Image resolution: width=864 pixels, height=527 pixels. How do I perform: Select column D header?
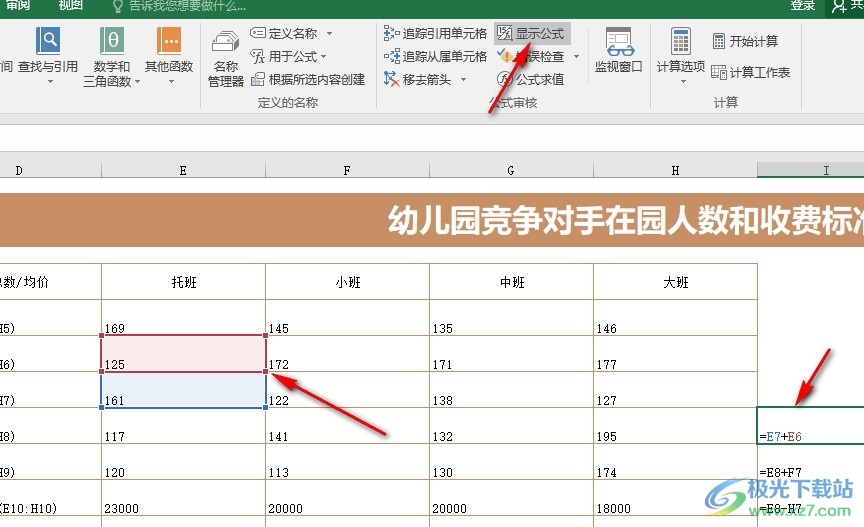[x=51, y=170]
